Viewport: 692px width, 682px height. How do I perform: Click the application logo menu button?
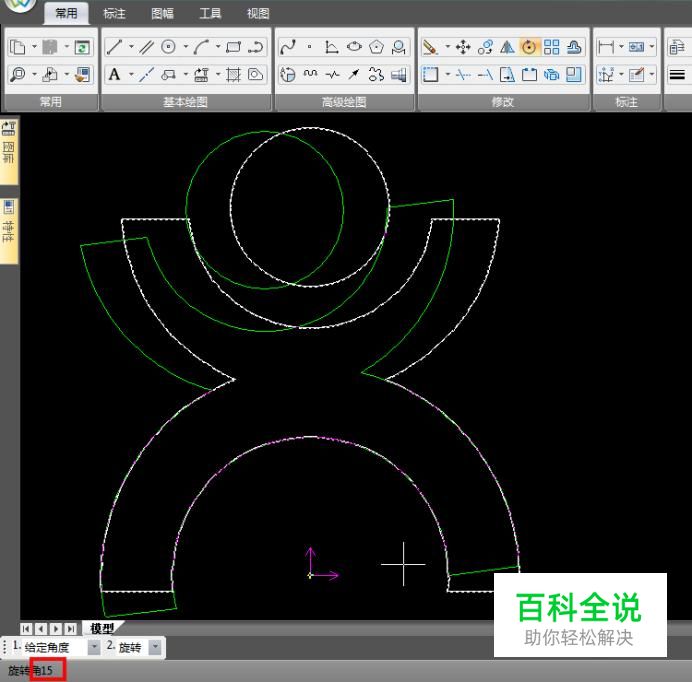18,5
